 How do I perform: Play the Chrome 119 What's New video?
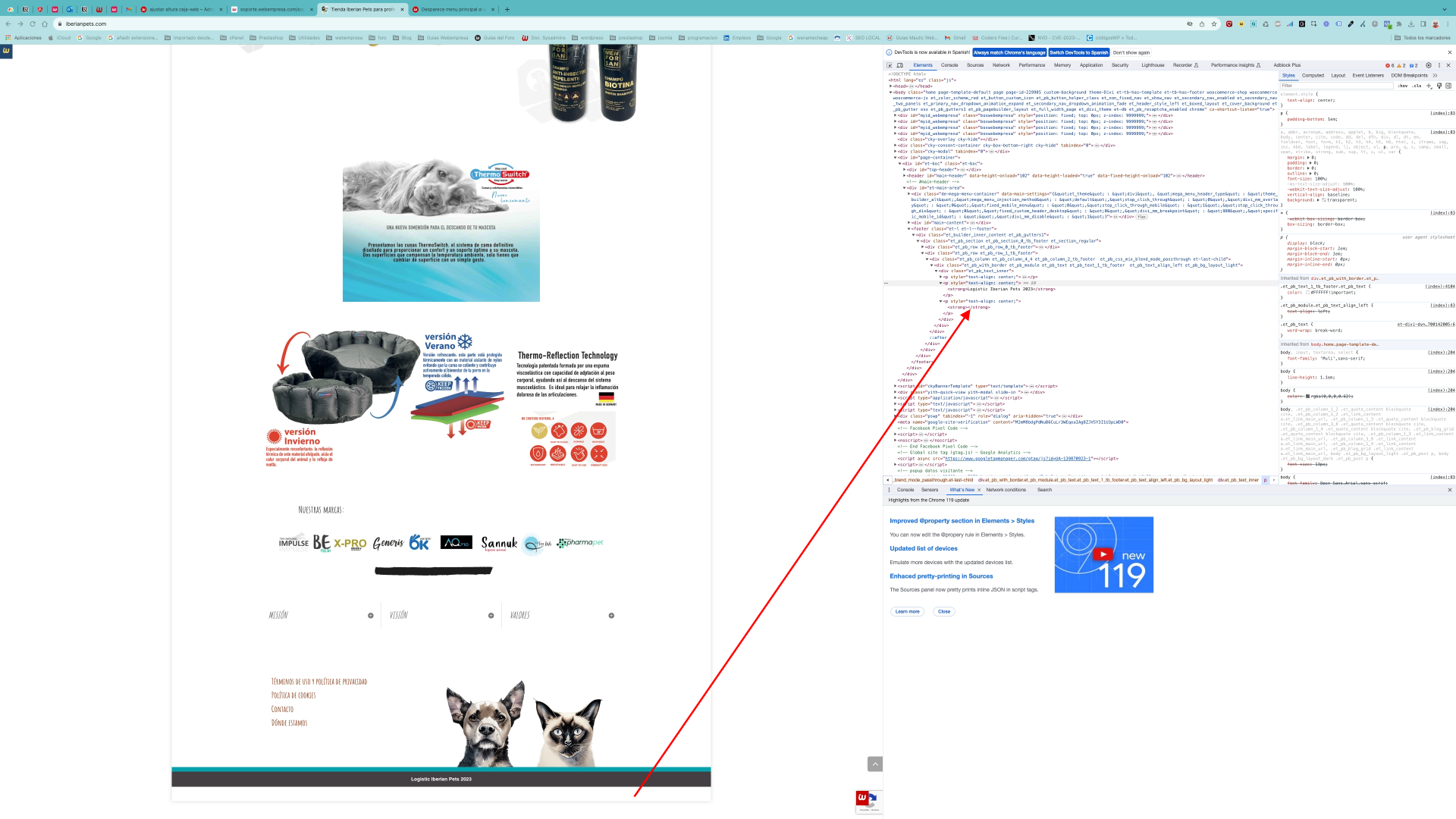tap(1103, 554)
